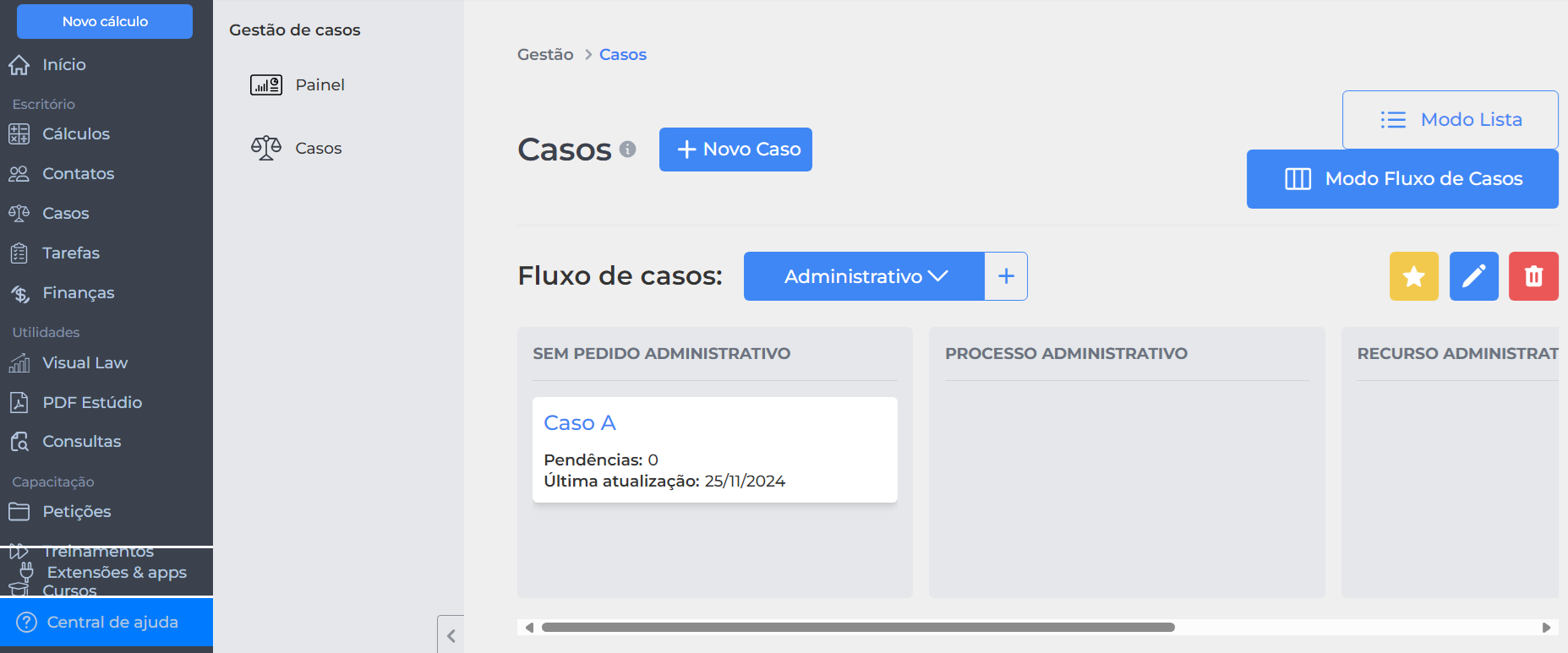The width and height of the screenshot is (1568, 653).
Task: Launch PDF Estúdio icon
Action: pos(19,402)
